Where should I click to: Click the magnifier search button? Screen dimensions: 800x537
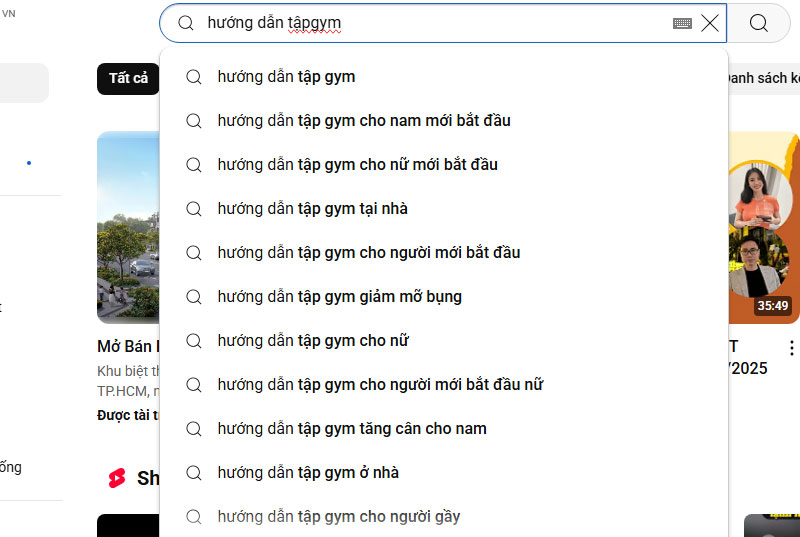pyautogui.click(x=758, y=23)
